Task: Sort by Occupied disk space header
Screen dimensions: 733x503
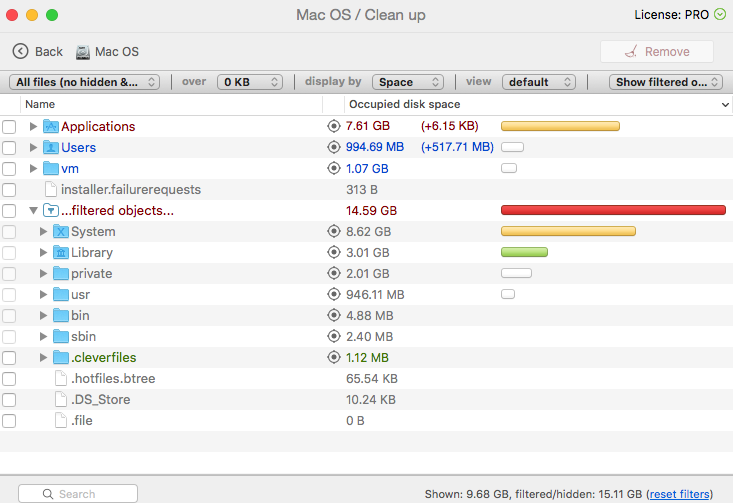Action: coord(539,104)
